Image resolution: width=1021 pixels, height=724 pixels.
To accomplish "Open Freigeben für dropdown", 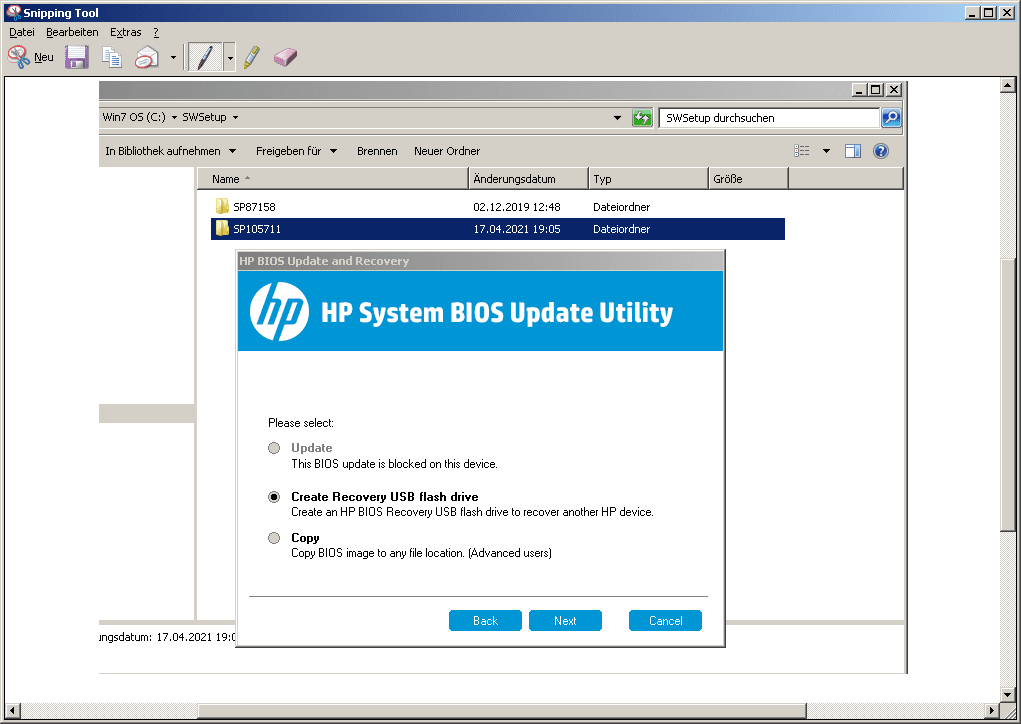I will click(x=296, y=151).
